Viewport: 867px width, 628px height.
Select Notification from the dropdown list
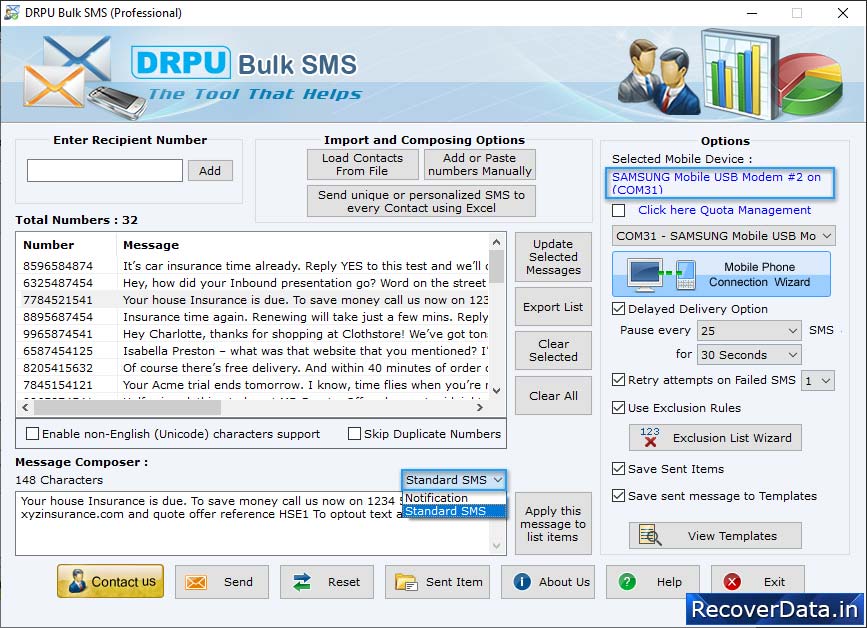(x=454, y=498)
